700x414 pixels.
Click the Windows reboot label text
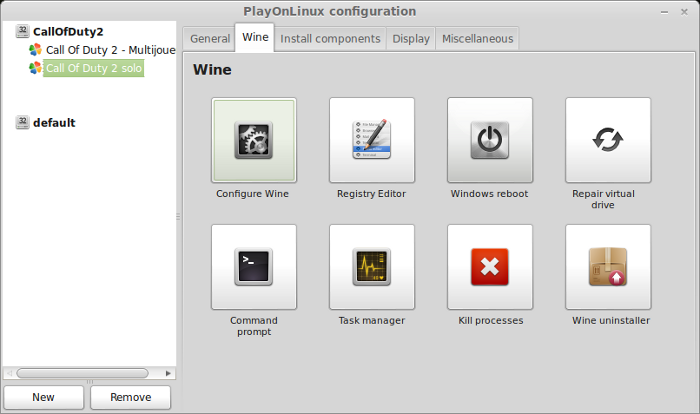pyautogui.click(x=489, y=194)
